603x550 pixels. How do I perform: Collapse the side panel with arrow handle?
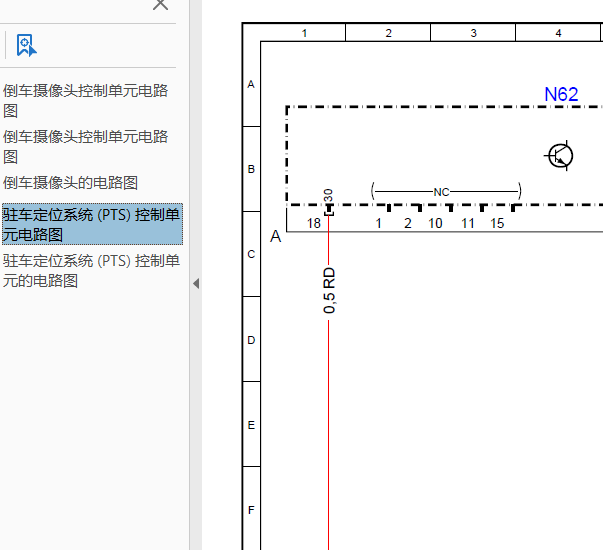pos(196,283)
